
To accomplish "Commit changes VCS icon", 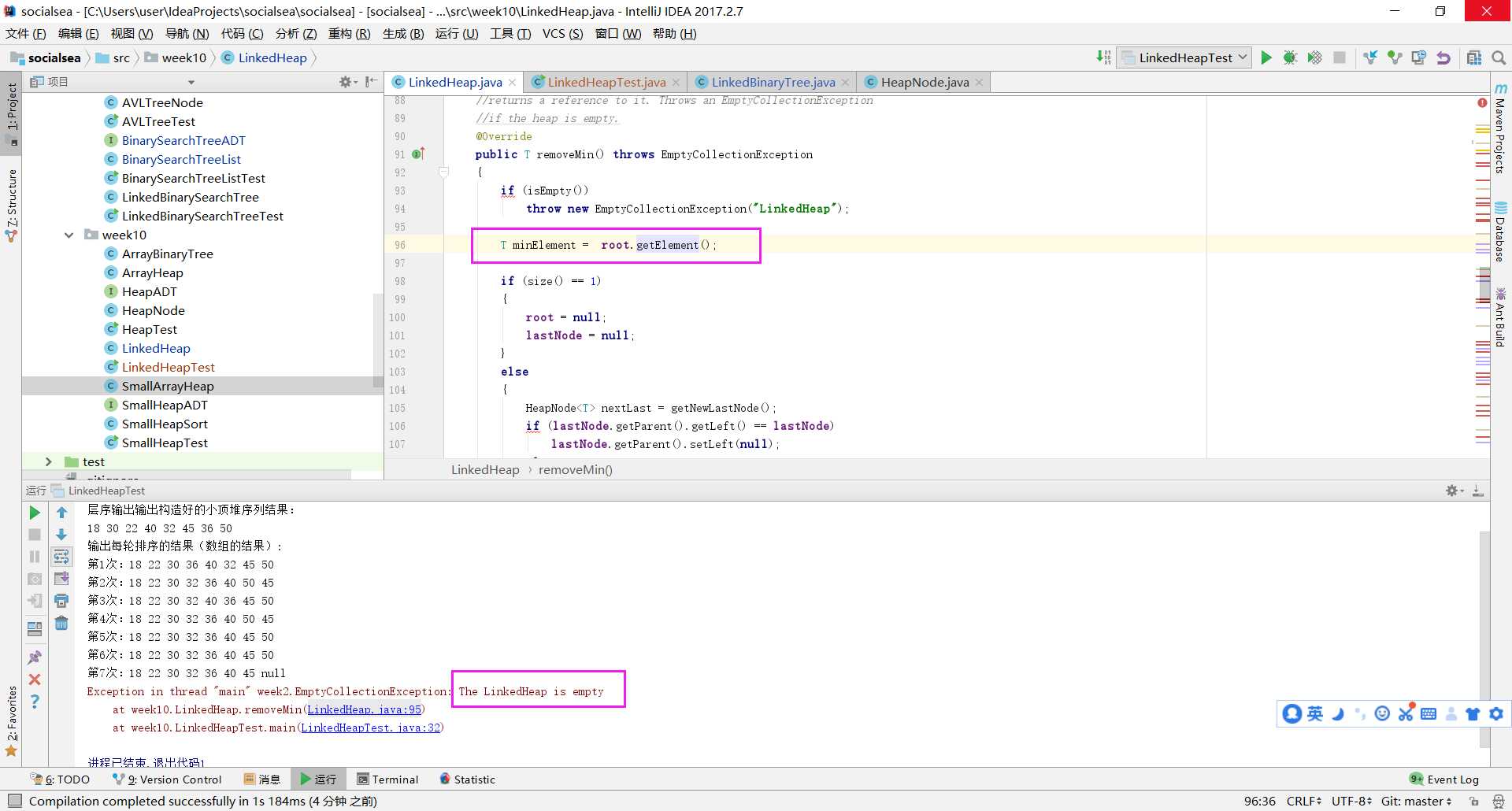I will point(1395,57).
